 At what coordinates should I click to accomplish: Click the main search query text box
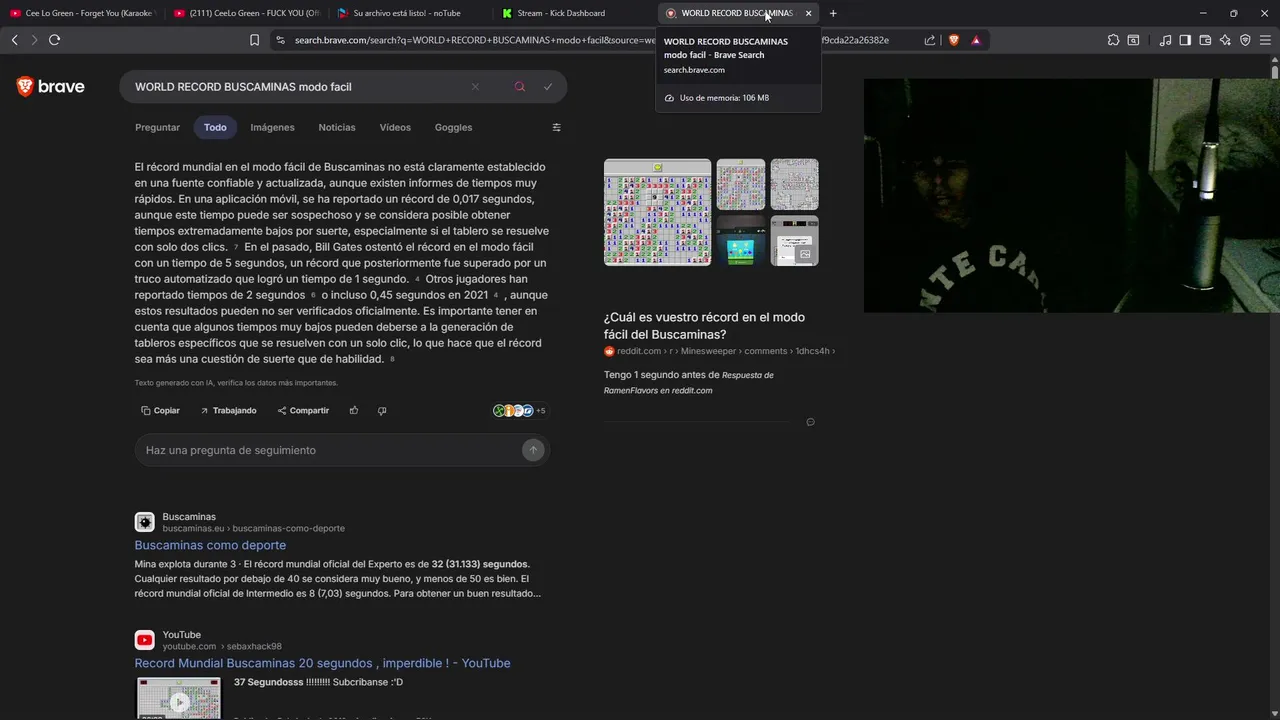pos(300,87)
